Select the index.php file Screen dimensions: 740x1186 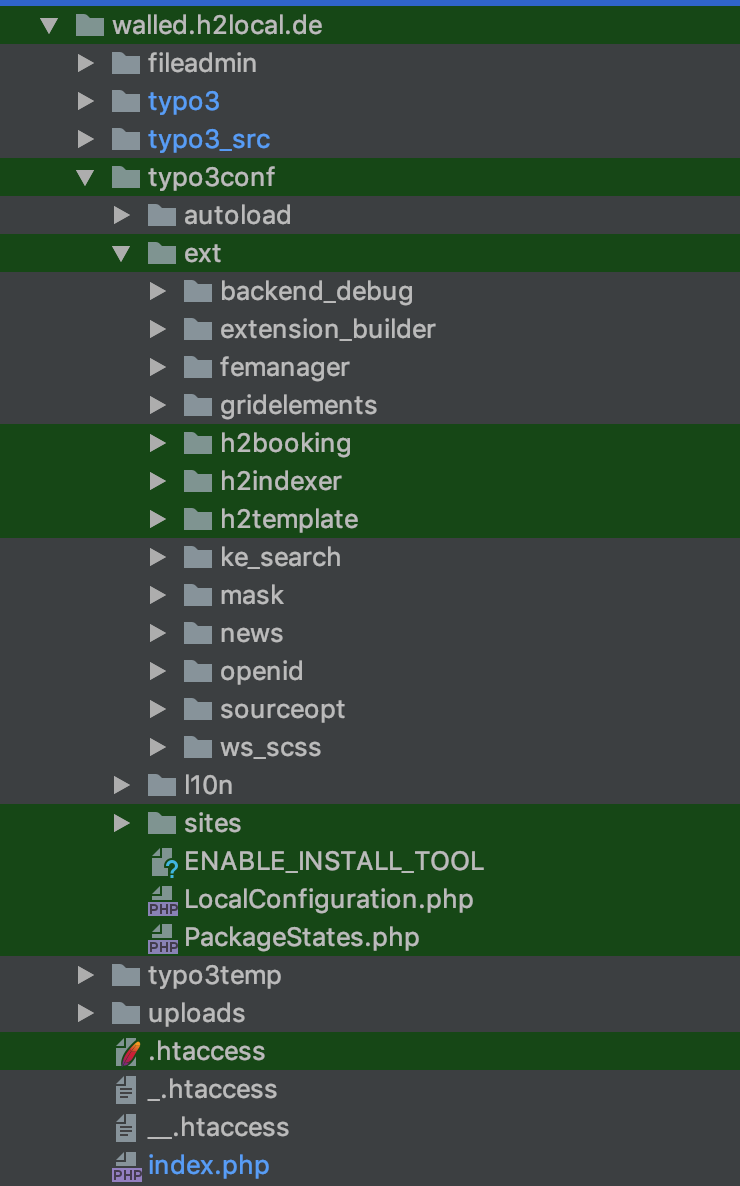pos(208,1165)
